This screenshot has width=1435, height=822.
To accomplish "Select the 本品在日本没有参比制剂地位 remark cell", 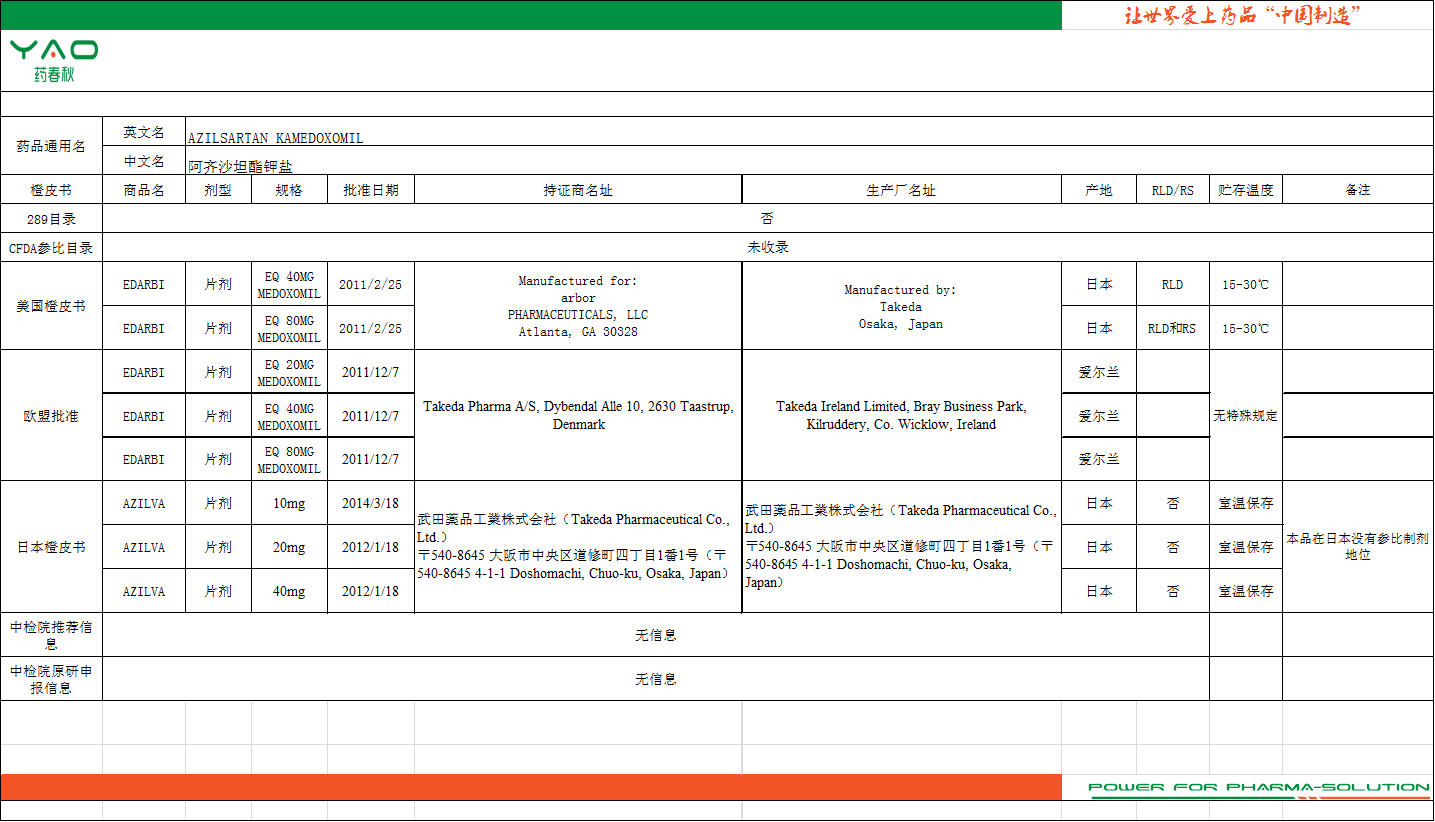I will click(x=1358, y=547).
